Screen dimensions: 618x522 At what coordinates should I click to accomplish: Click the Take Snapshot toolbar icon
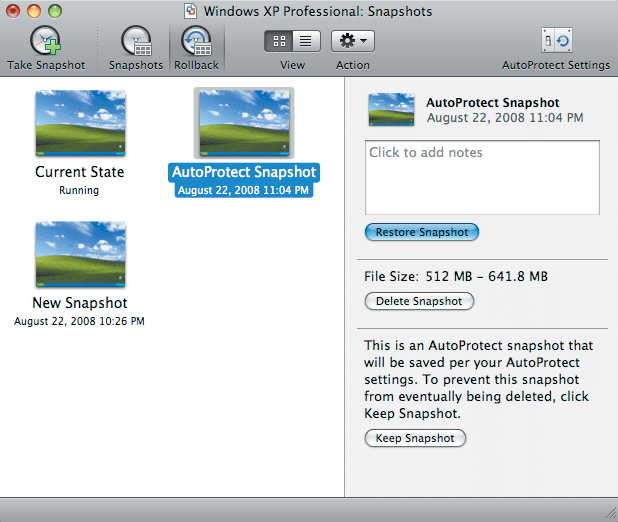click(x=46, y=41)
